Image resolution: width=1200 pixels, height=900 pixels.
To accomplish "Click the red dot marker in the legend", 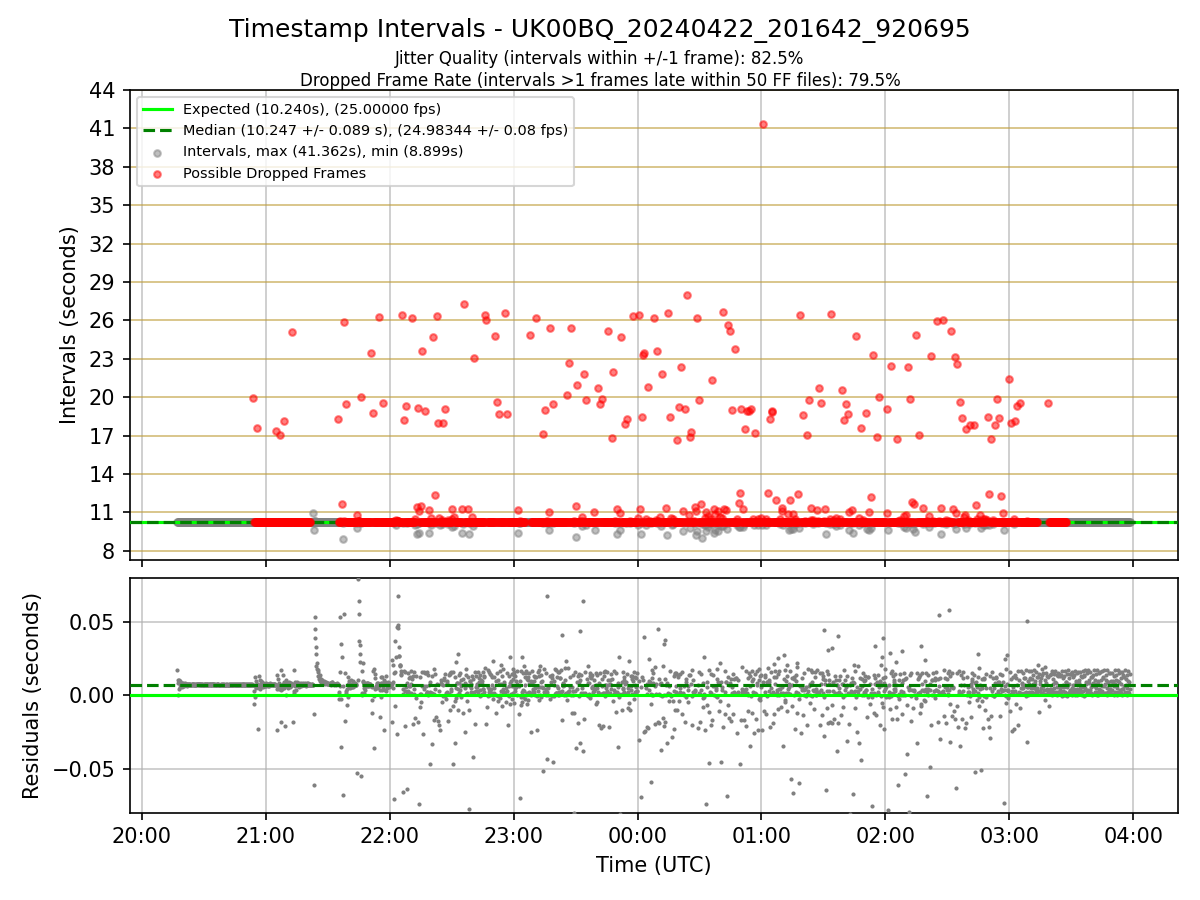I will click(x=159, y=173).
